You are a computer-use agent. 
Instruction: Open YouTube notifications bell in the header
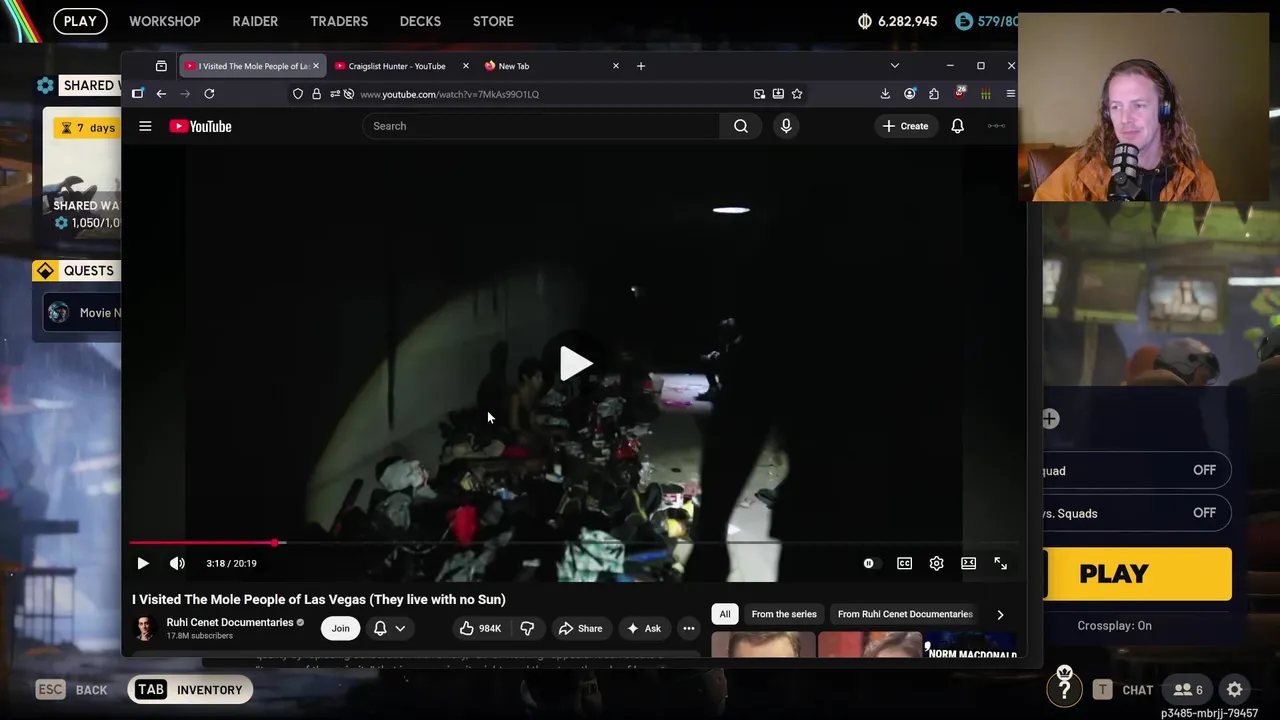pos(957,126)
